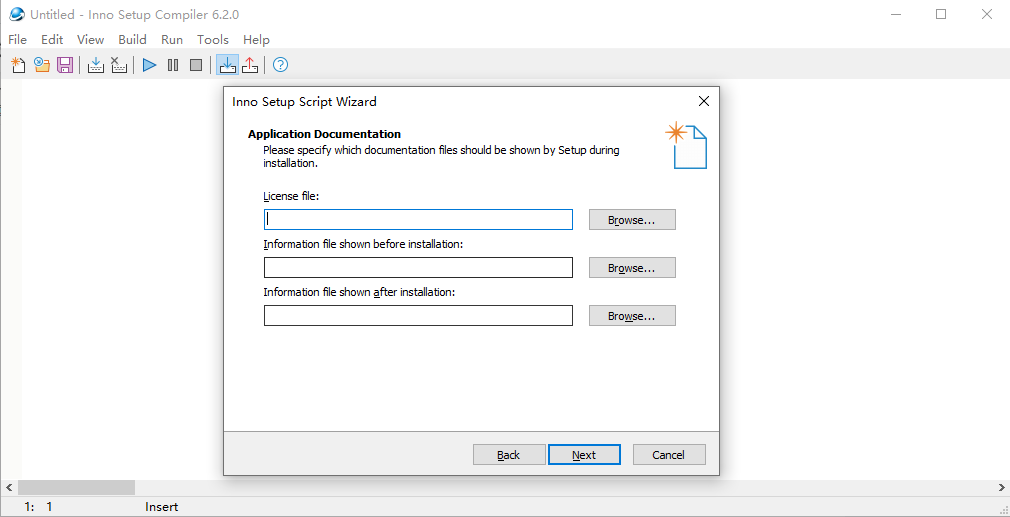Click Browse for the after-installation information file
This screenshot has width=1010, height=517.
click(x=632, y=315)
